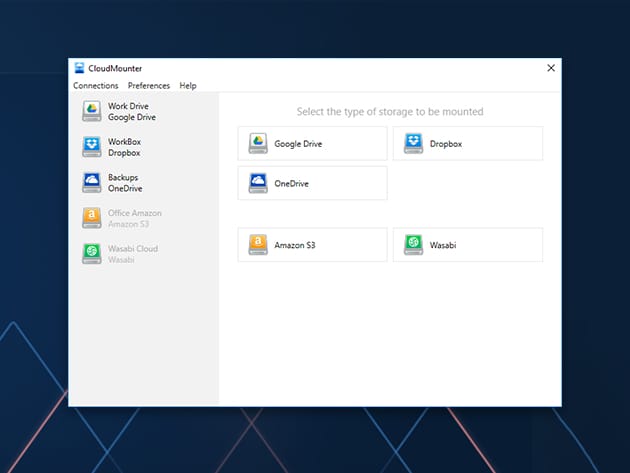The height and width of the screenshot is (473, 630).
Task: Choose Wasabi as storage type to mount
Action: [x=467, y=244]
